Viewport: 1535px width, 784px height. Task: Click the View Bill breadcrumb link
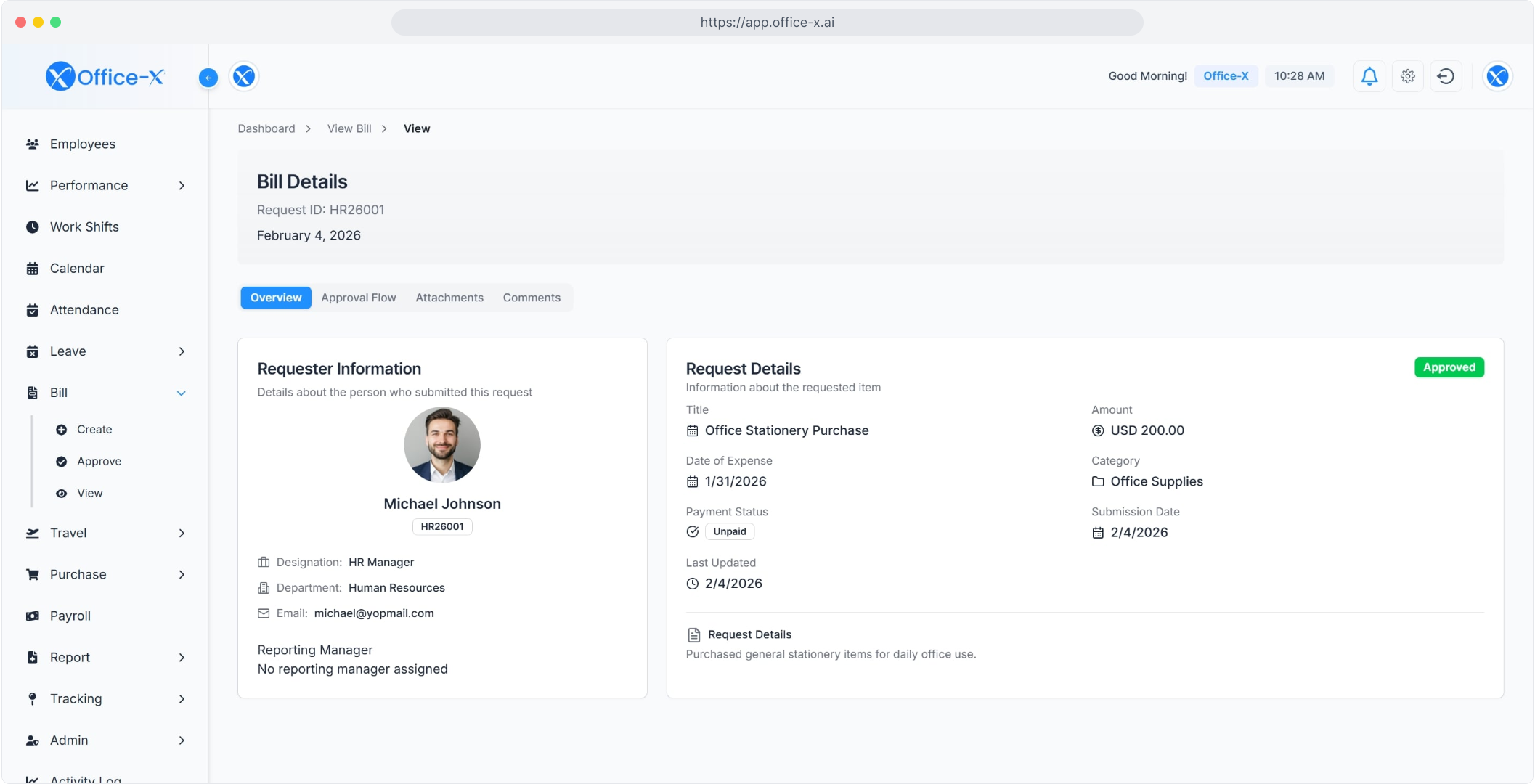coord(349,128)
